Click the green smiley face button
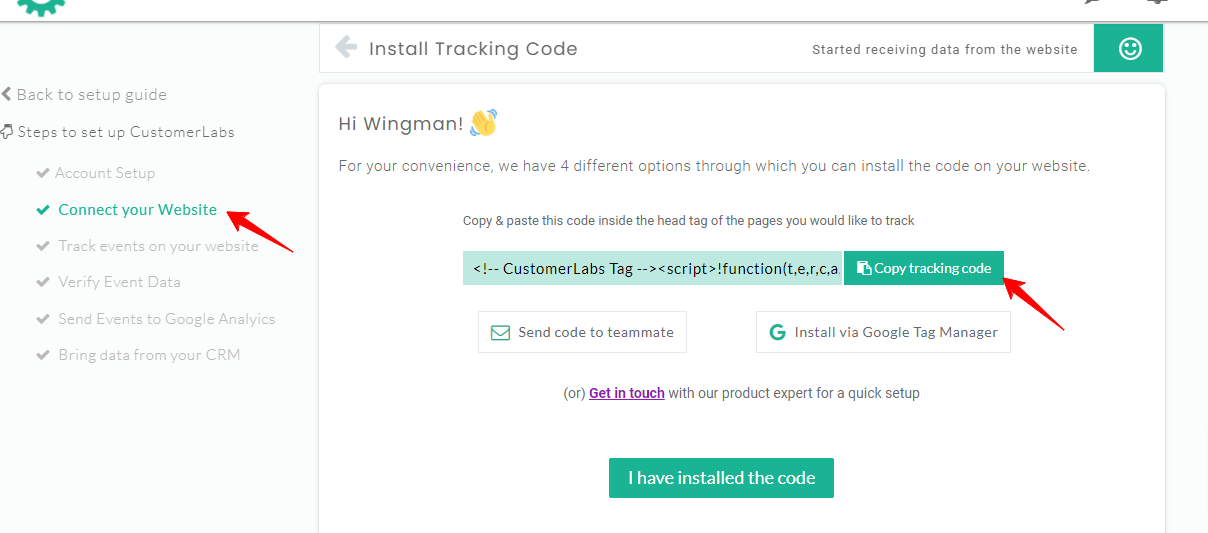Image resolution: width=1208 pixels, height=533 pixels. tap(1129, 49)
